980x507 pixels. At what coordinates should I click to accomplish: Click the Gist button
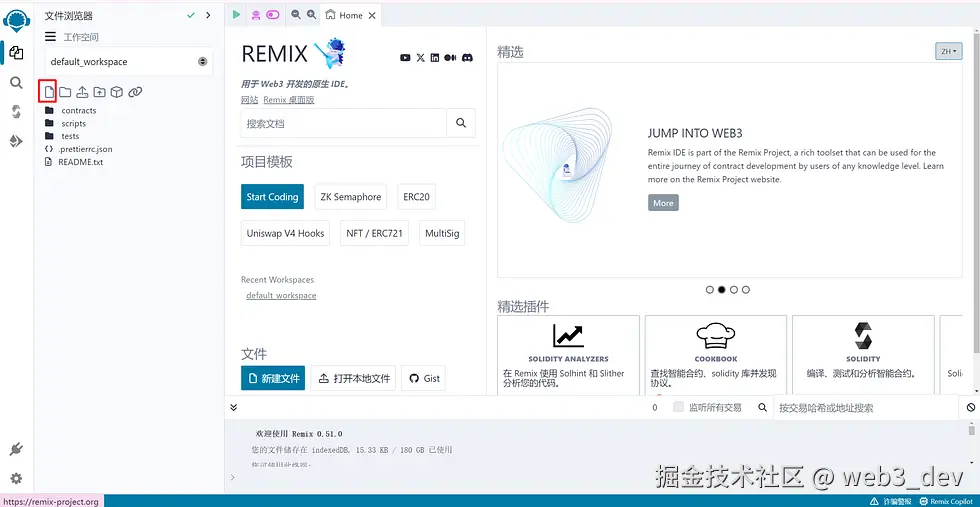pyautogui.click(x=424, y=378)
